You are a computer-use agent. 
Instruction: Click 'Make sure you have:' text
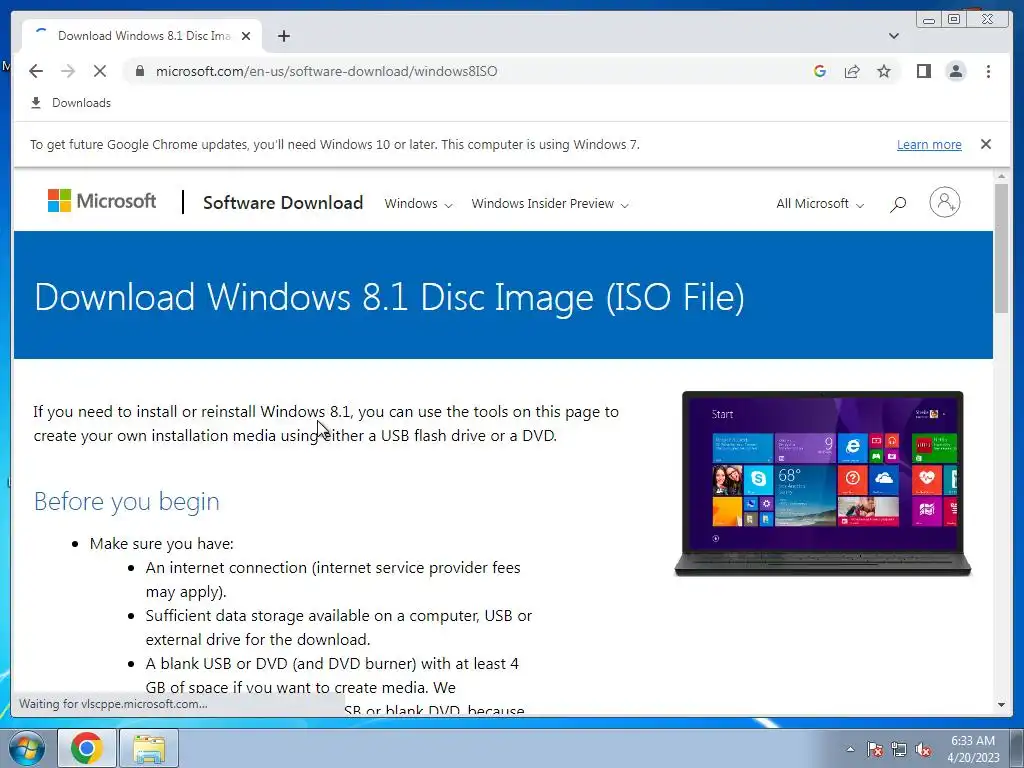[161, 543]
